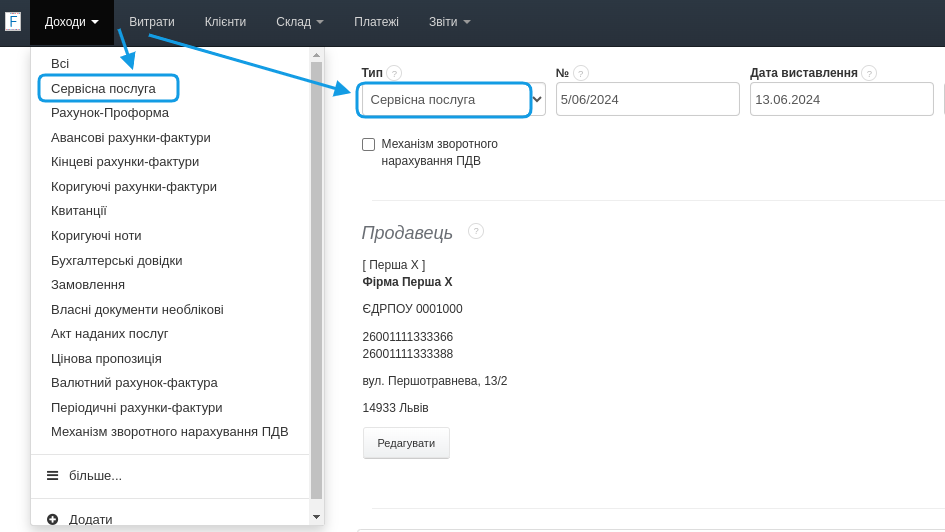945x532 pixels.
Task: Expand the Звіти menu dropdown
Action: coord(449,21)
